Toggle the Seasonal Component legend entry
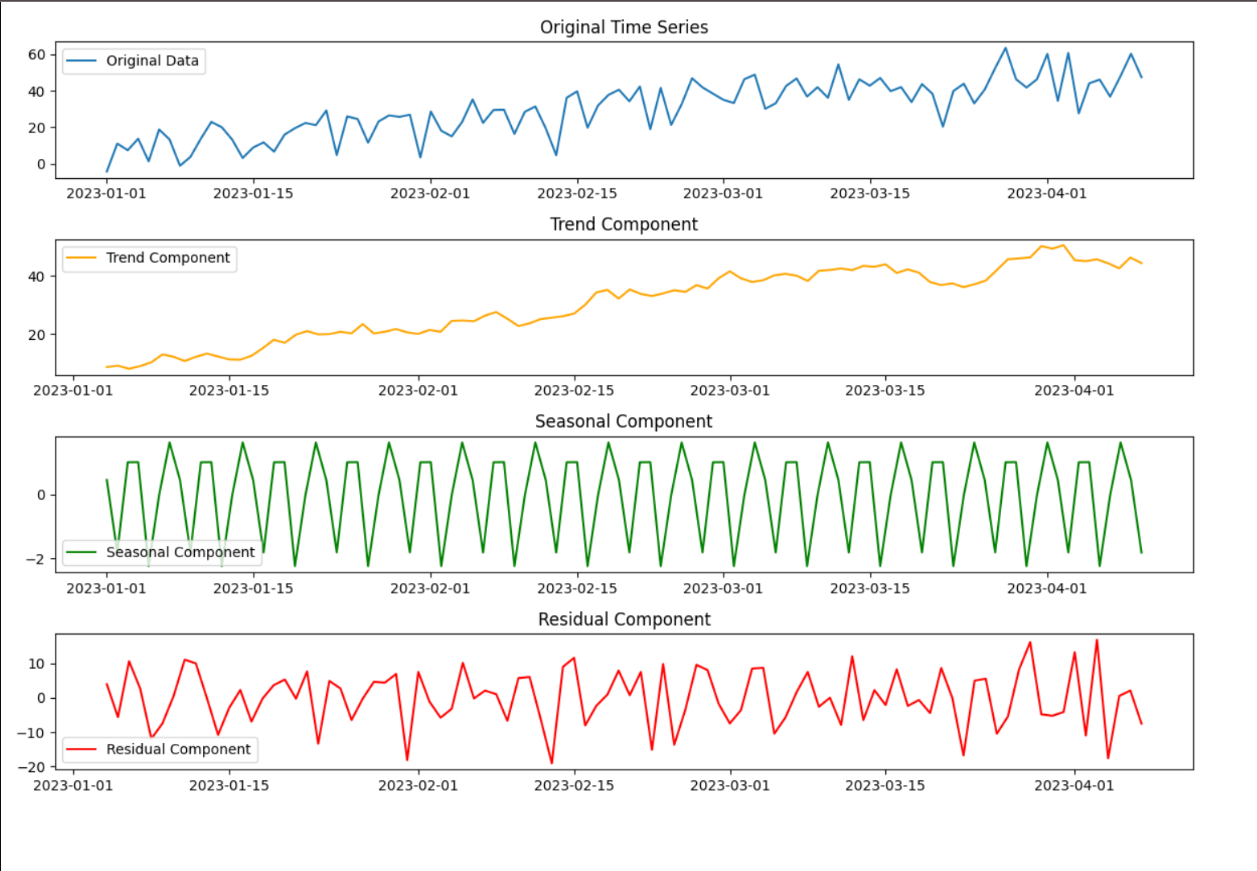This screenshot has width=1257, height=871. point(160,551)
